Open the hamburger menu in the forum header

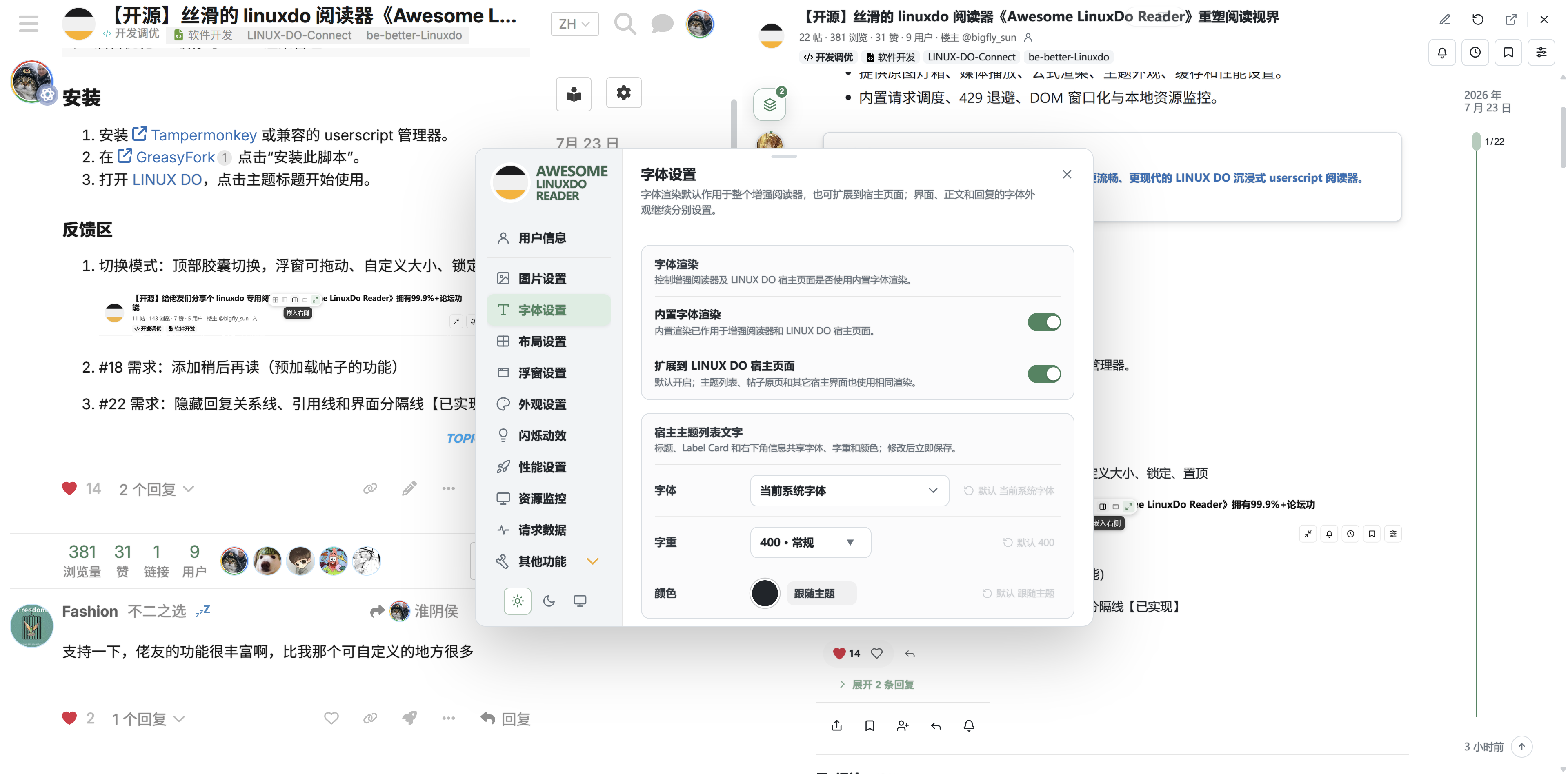click(x=28, y=24)
